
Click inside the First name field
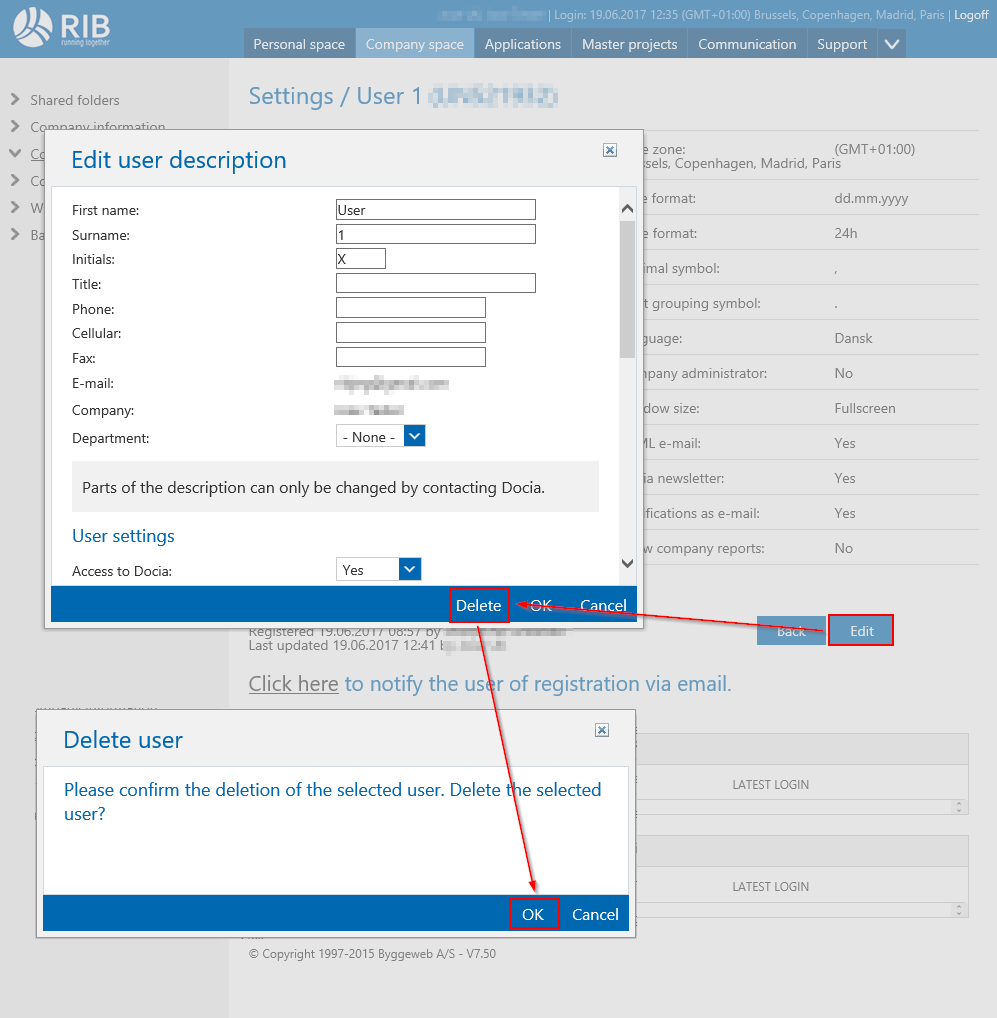pyautogui.click(x=435, y=210)
